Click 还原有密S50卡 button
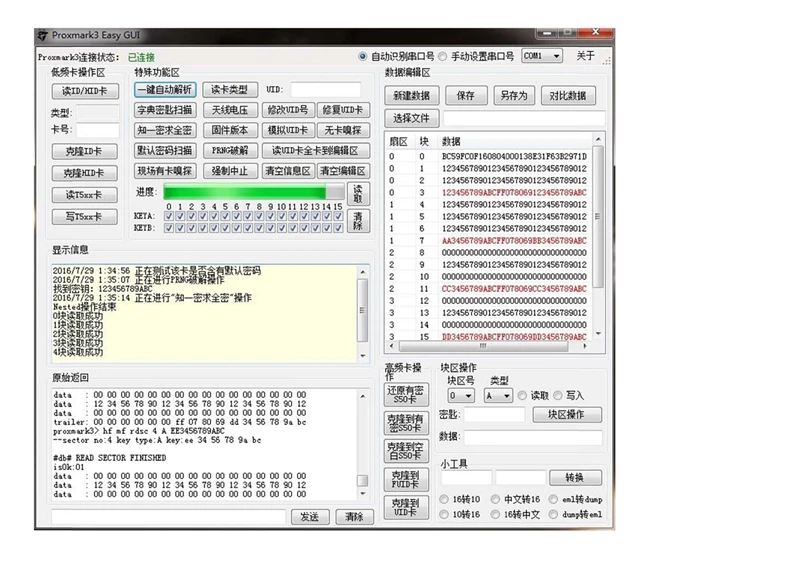 (x=406, y=395)
